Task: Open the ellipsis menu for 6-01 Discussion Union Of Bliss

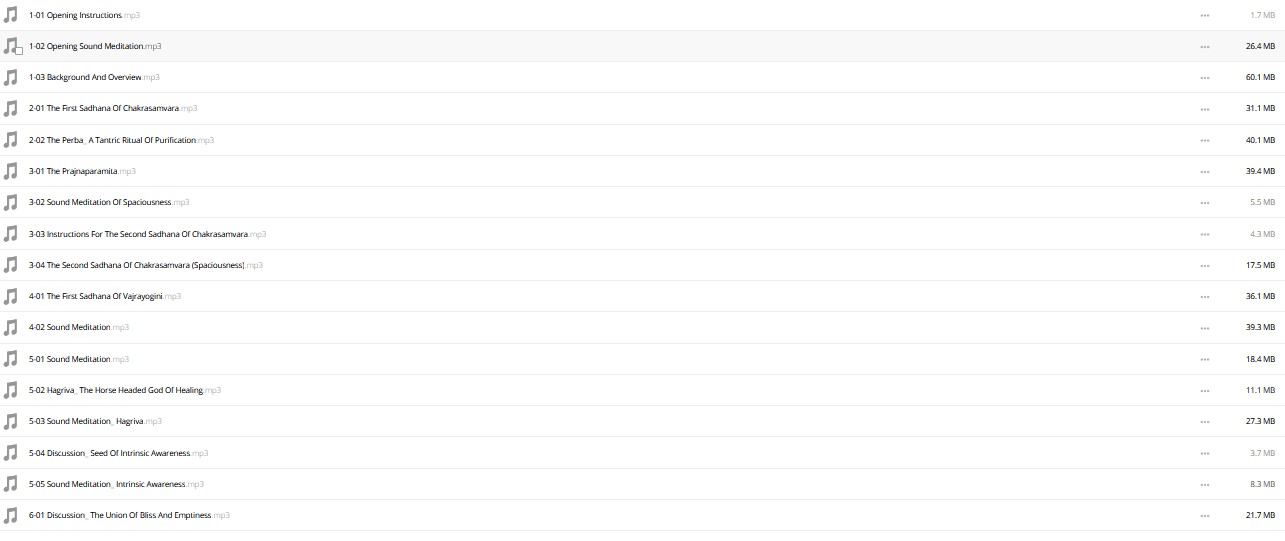Action: pos(1204,515)
